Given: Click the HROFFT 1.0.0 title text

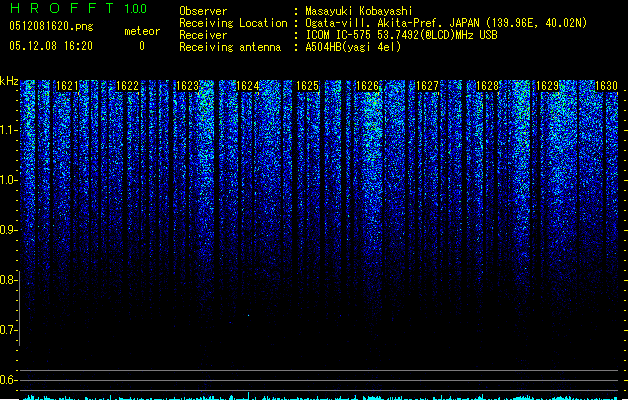Looking at the screenshot, I should pos(78,8).
